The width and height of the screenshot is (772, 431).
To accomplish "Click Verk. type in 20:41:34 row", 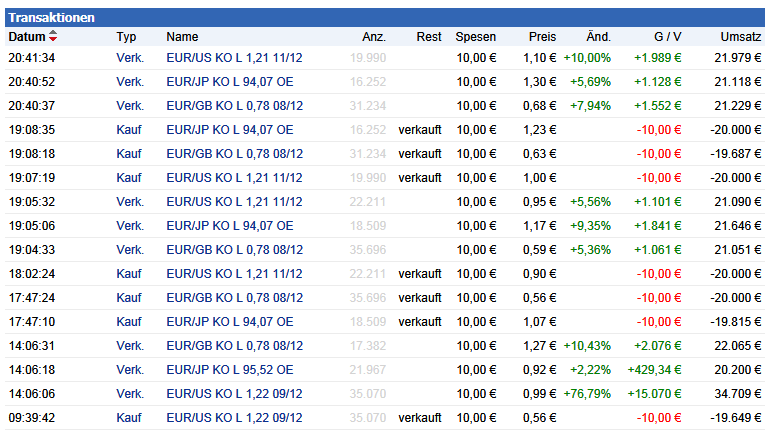I will point(130,58).
